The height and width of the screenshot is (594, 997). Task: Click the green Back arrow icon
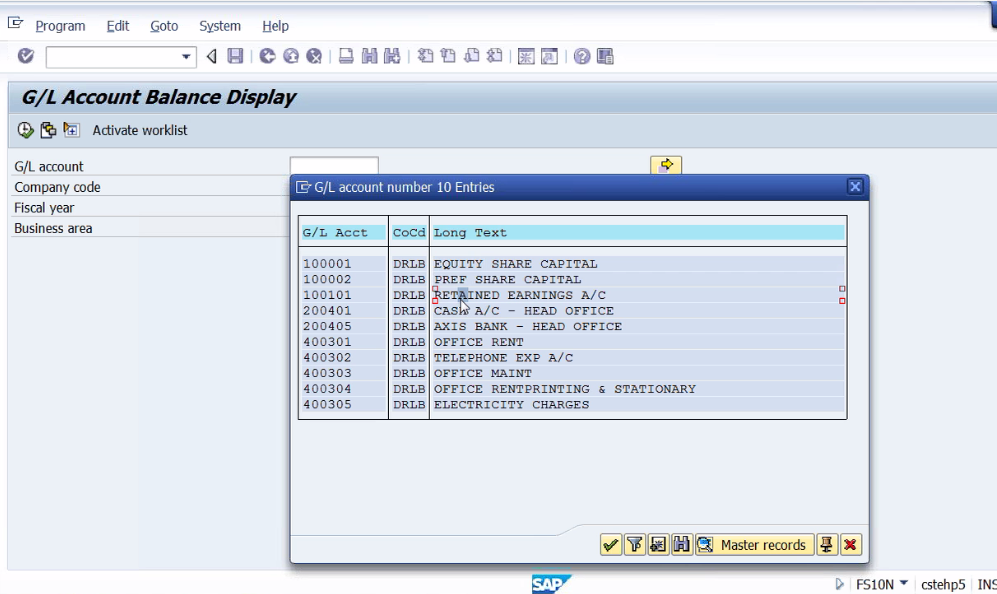[268, 57]
